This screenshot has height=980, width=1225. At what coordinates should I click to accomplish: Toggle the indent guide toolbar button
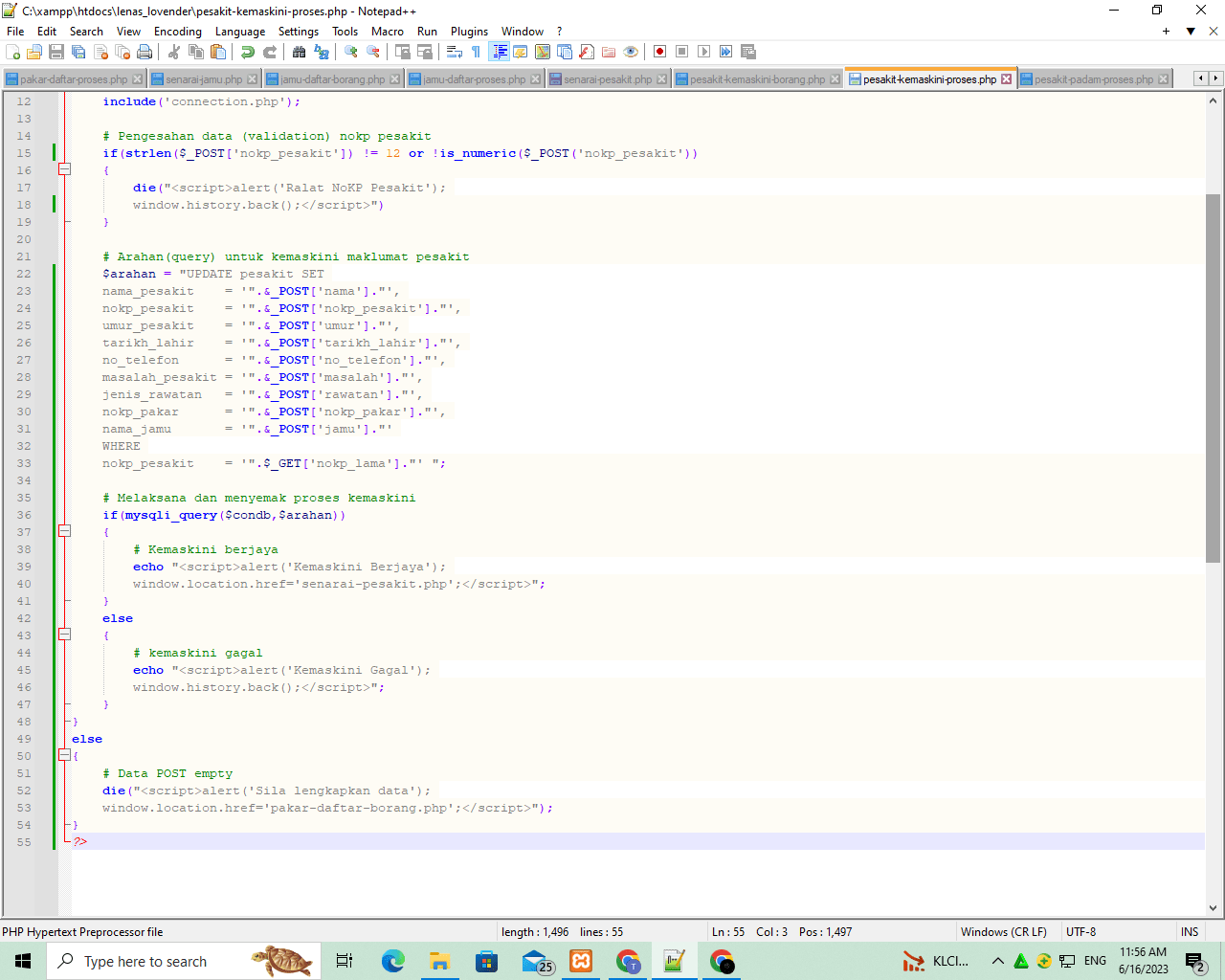(499, 52)
